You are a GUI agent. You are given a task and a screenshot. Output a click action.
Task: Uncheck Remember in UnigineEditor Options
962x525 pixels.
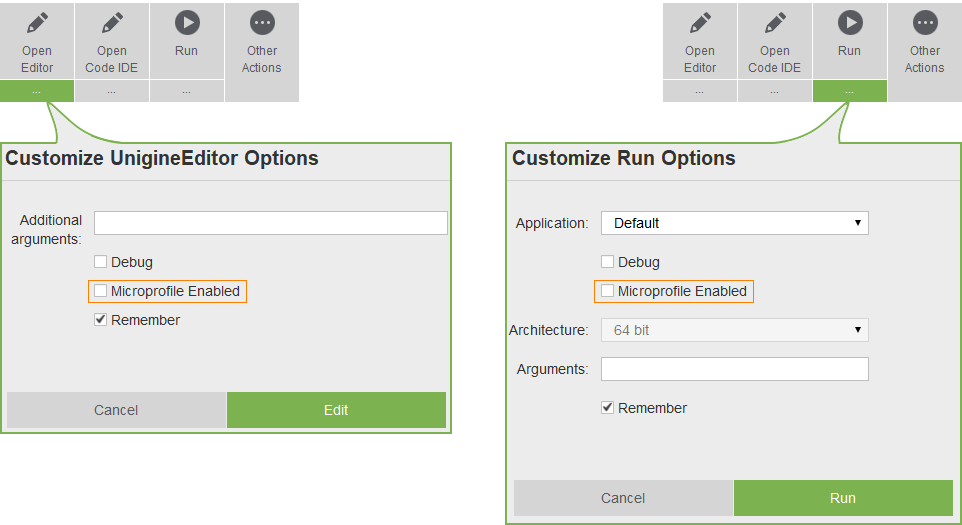point(101,320)
